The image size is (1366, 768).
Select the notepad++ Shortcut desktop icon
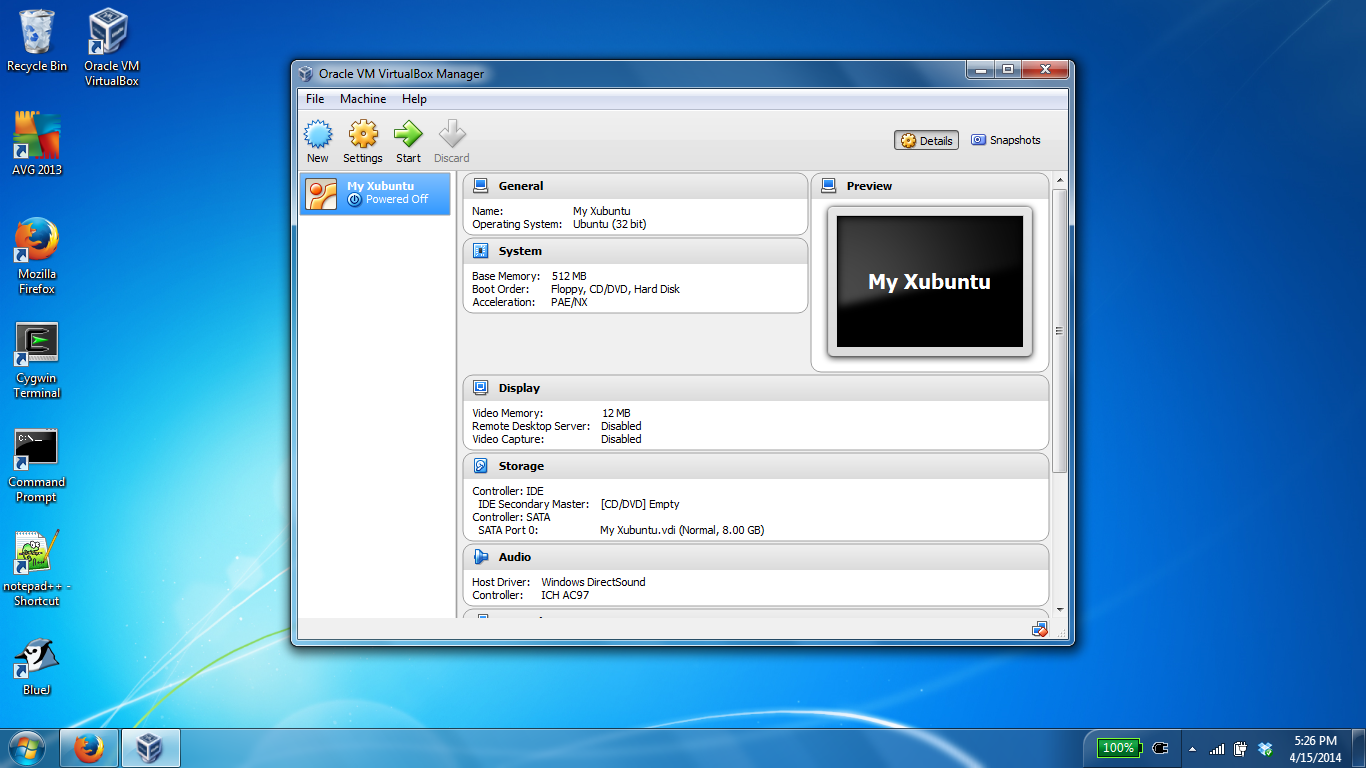(37, 568)
